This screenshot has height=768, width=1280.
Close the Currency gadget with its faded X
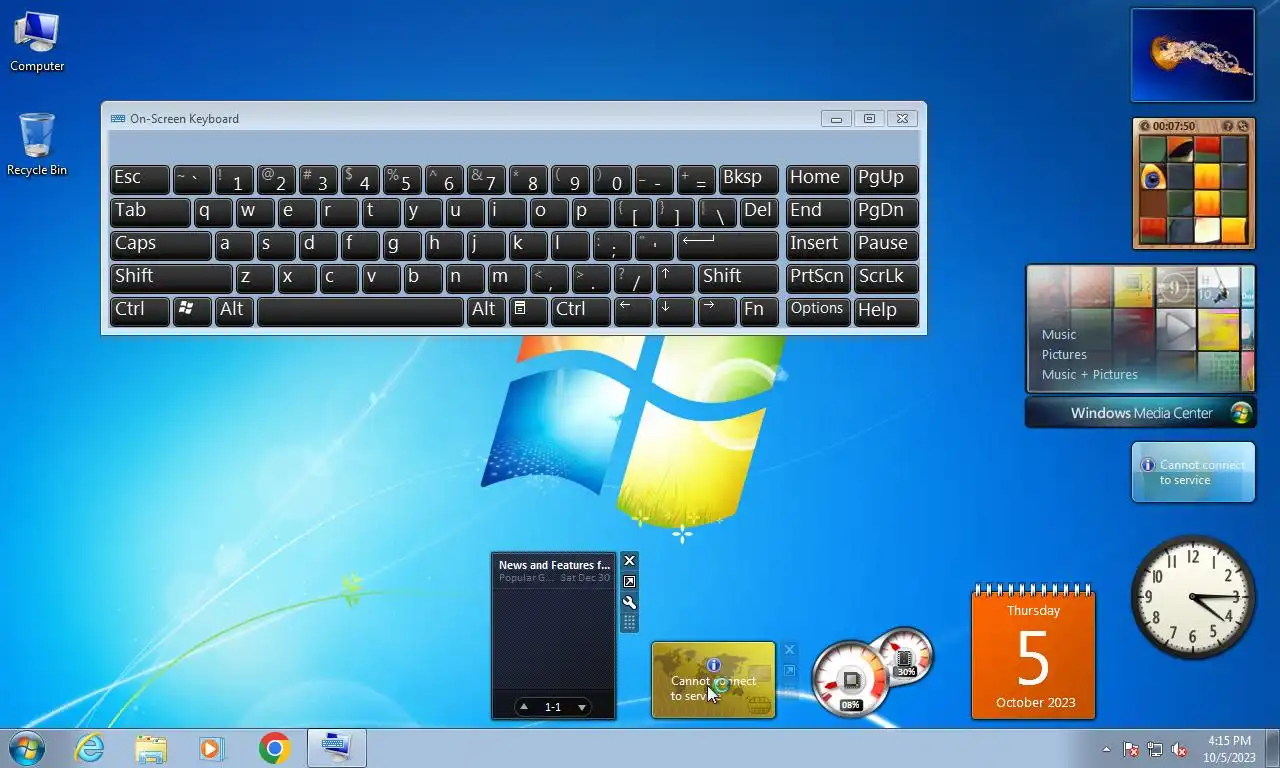[789, 650]
